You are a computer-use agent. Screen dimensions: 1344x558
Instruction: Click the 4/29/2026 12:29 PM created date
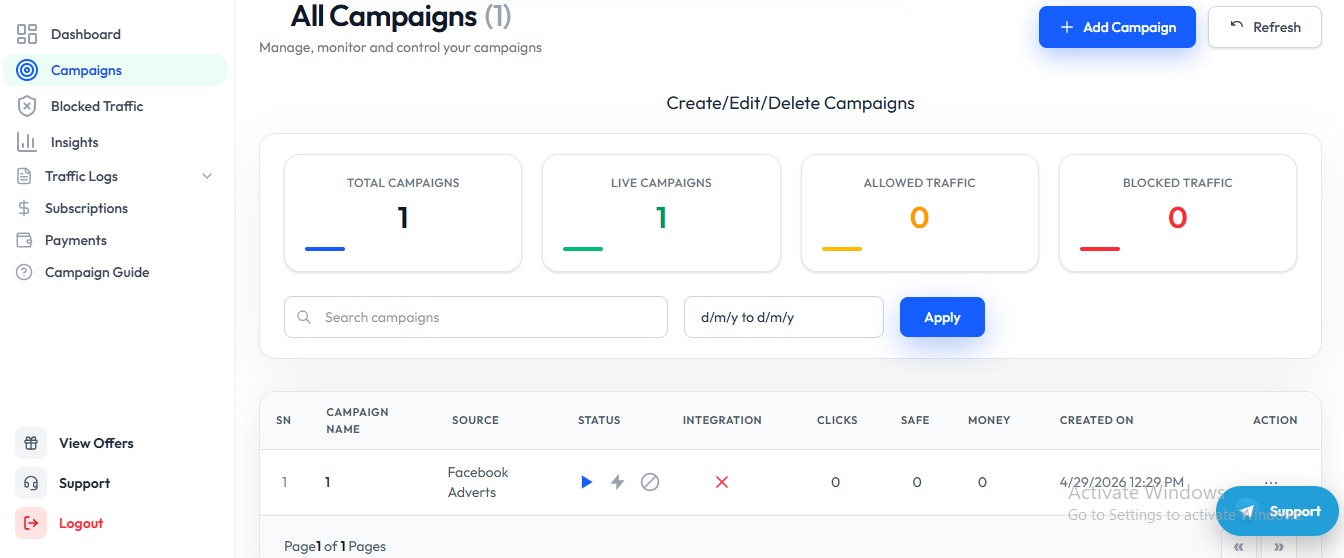point(1122,482)
